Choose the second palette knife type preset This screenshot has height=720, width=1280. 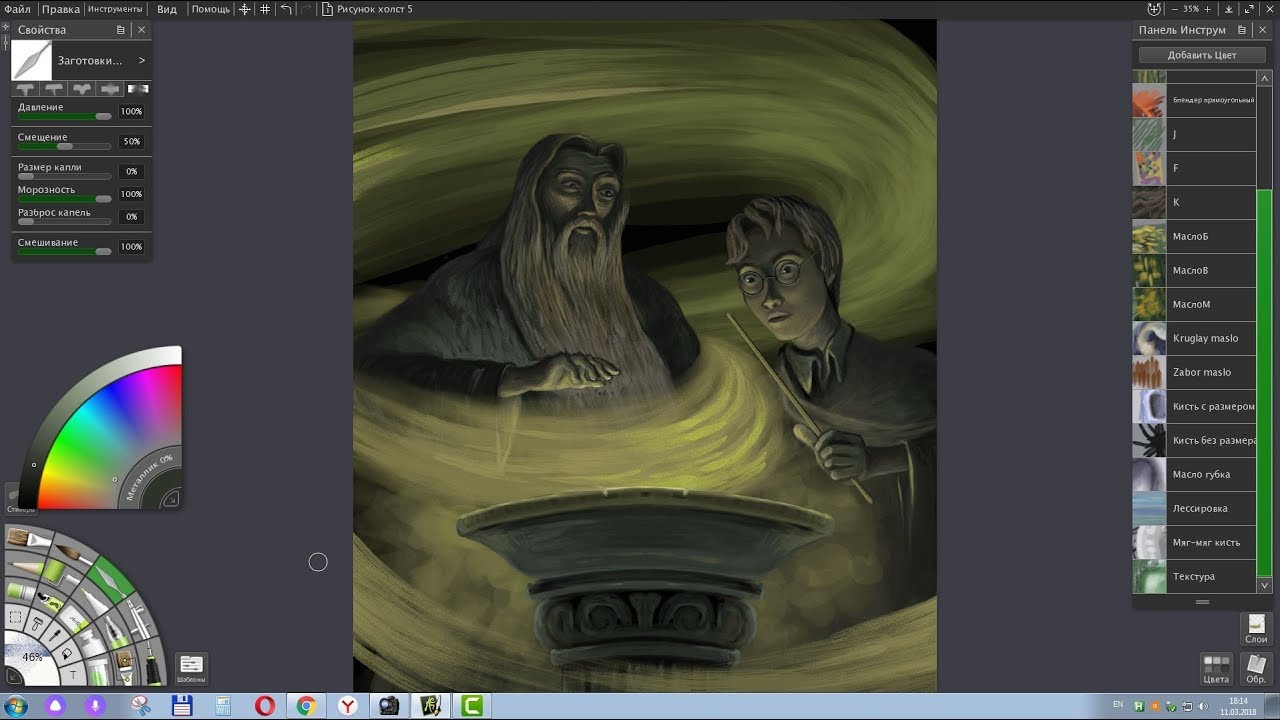55,89
